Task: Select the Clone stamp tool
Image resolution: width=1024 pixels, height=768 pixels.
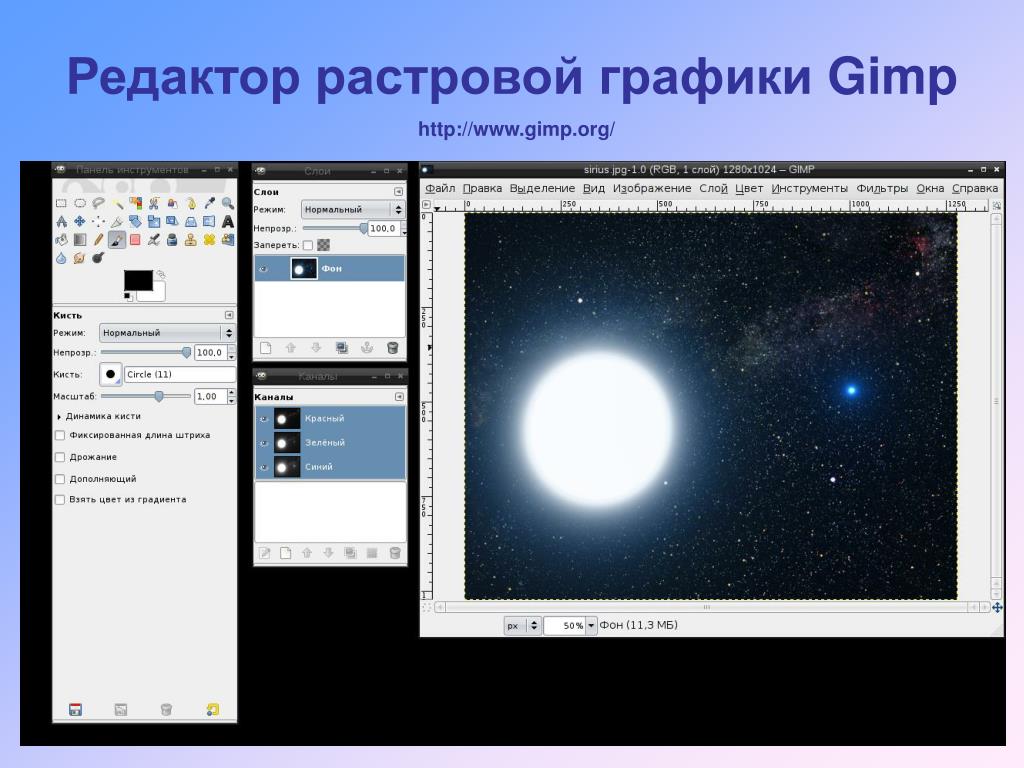Action: click(190, 240)
